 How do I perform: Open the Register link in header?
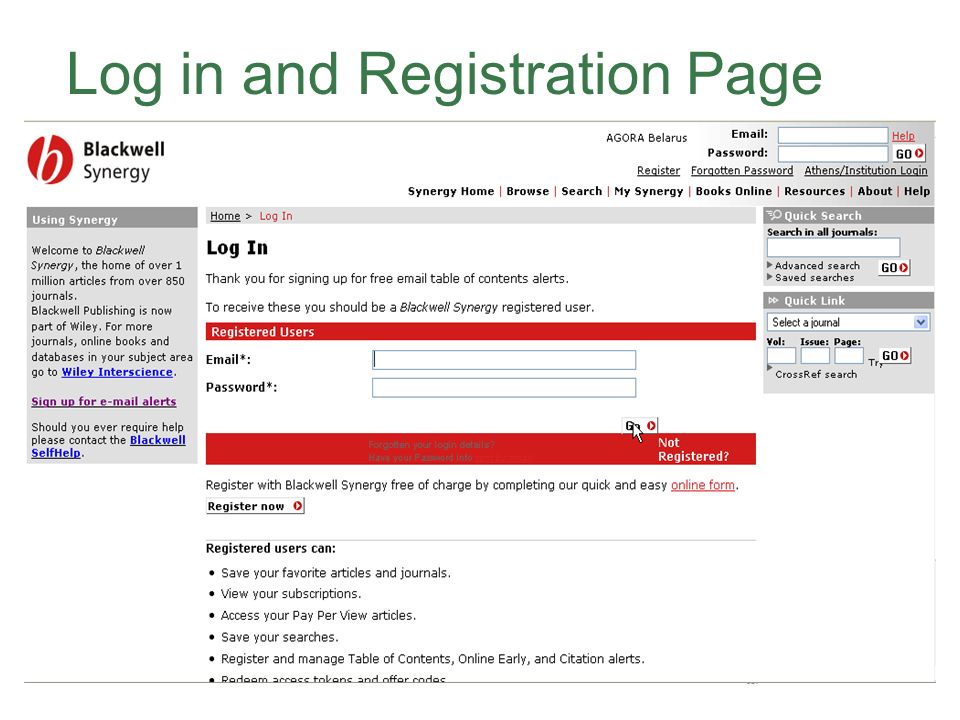(658, 171)
